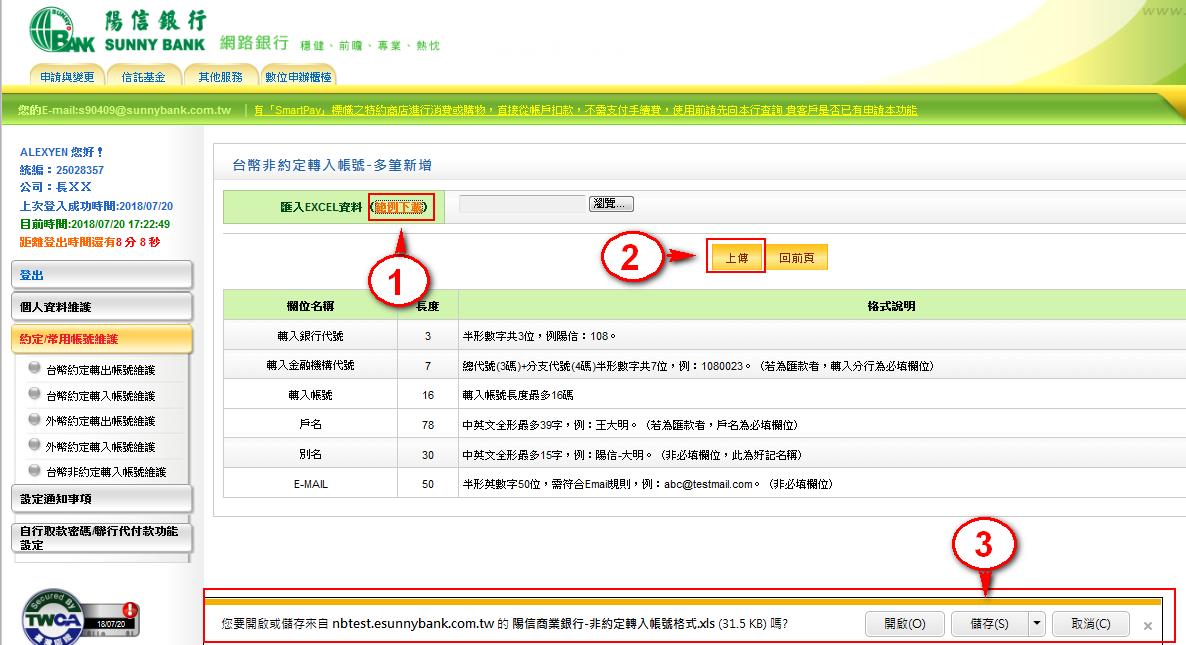The image size is (1186, 645).
Task: Open the 設定通知事項 menu
Action: click(102, 499)
